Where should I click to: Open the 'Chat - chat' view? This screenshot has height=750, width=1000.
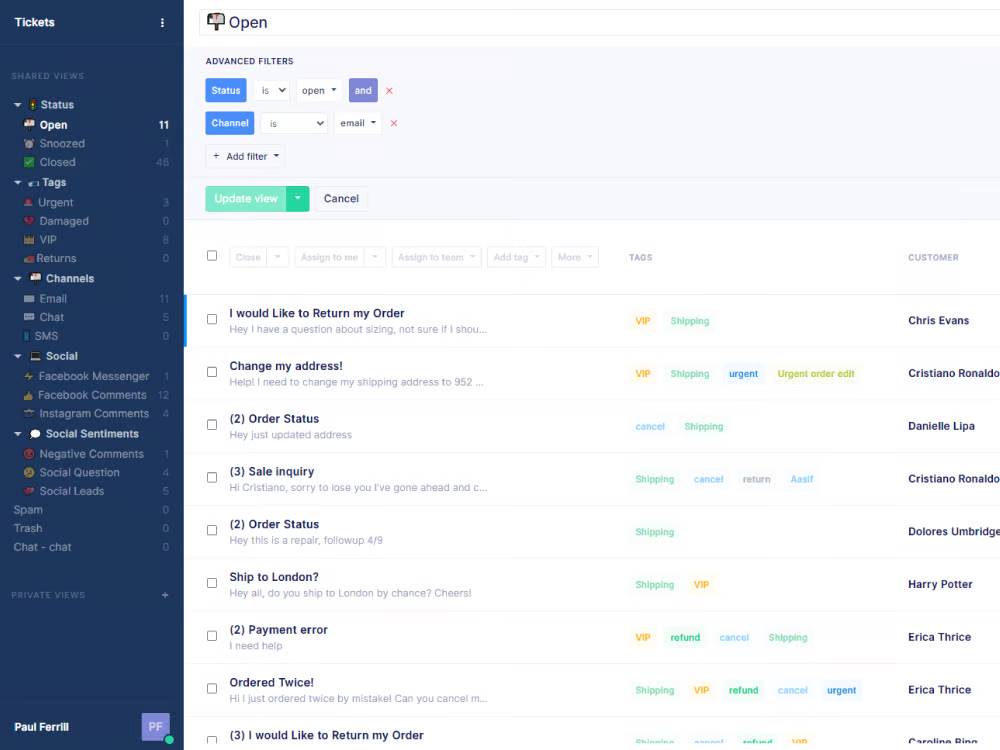point(42,547)
